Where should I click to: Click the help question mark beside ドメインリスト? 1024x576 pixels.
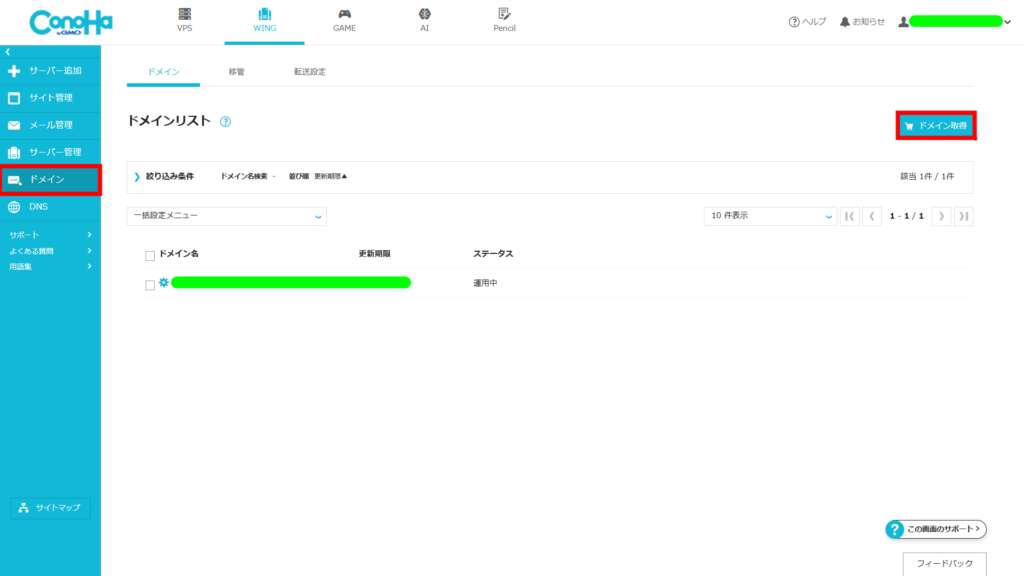[226, 122]
